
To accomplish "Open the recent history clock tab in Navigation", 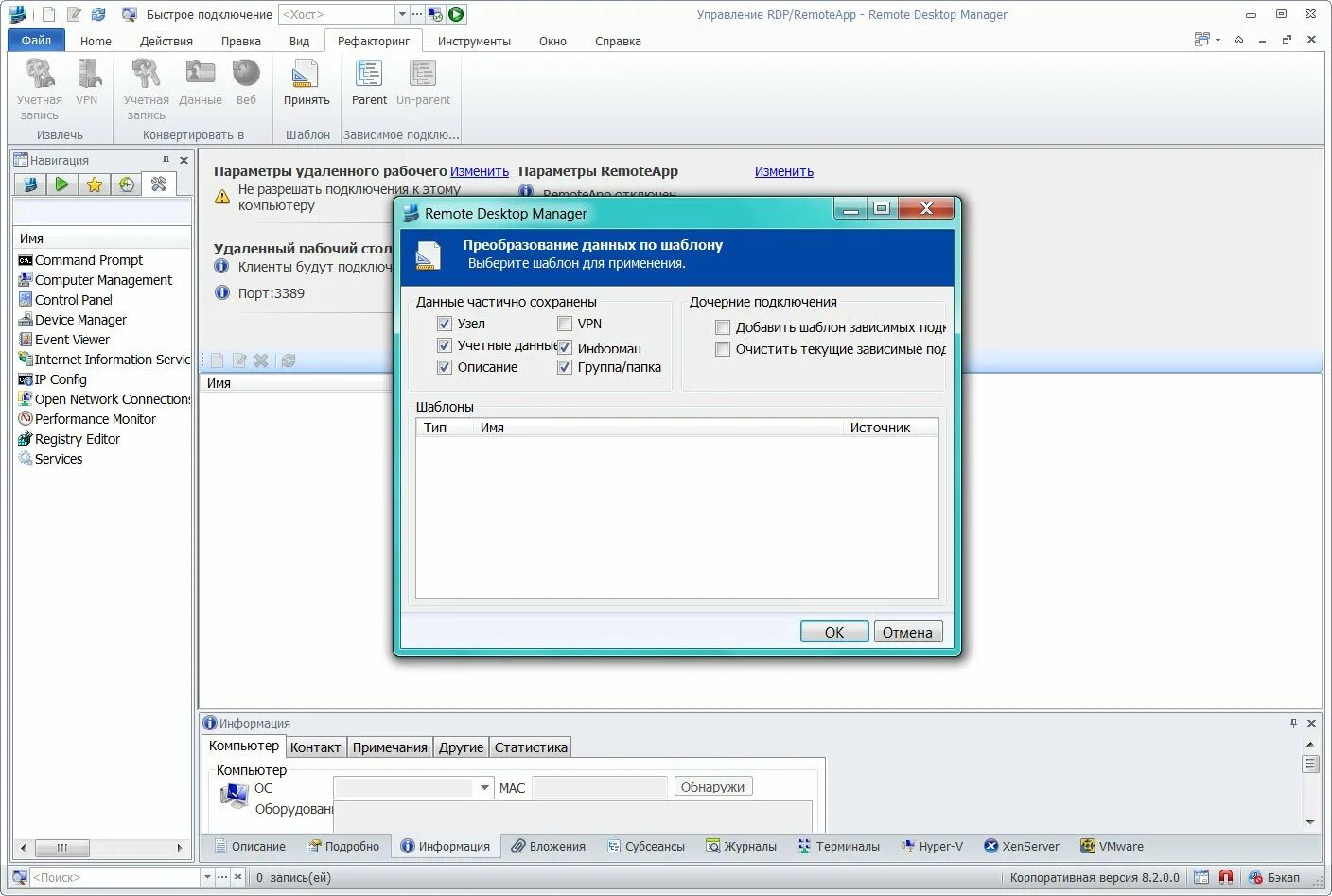I will [127, 184].
